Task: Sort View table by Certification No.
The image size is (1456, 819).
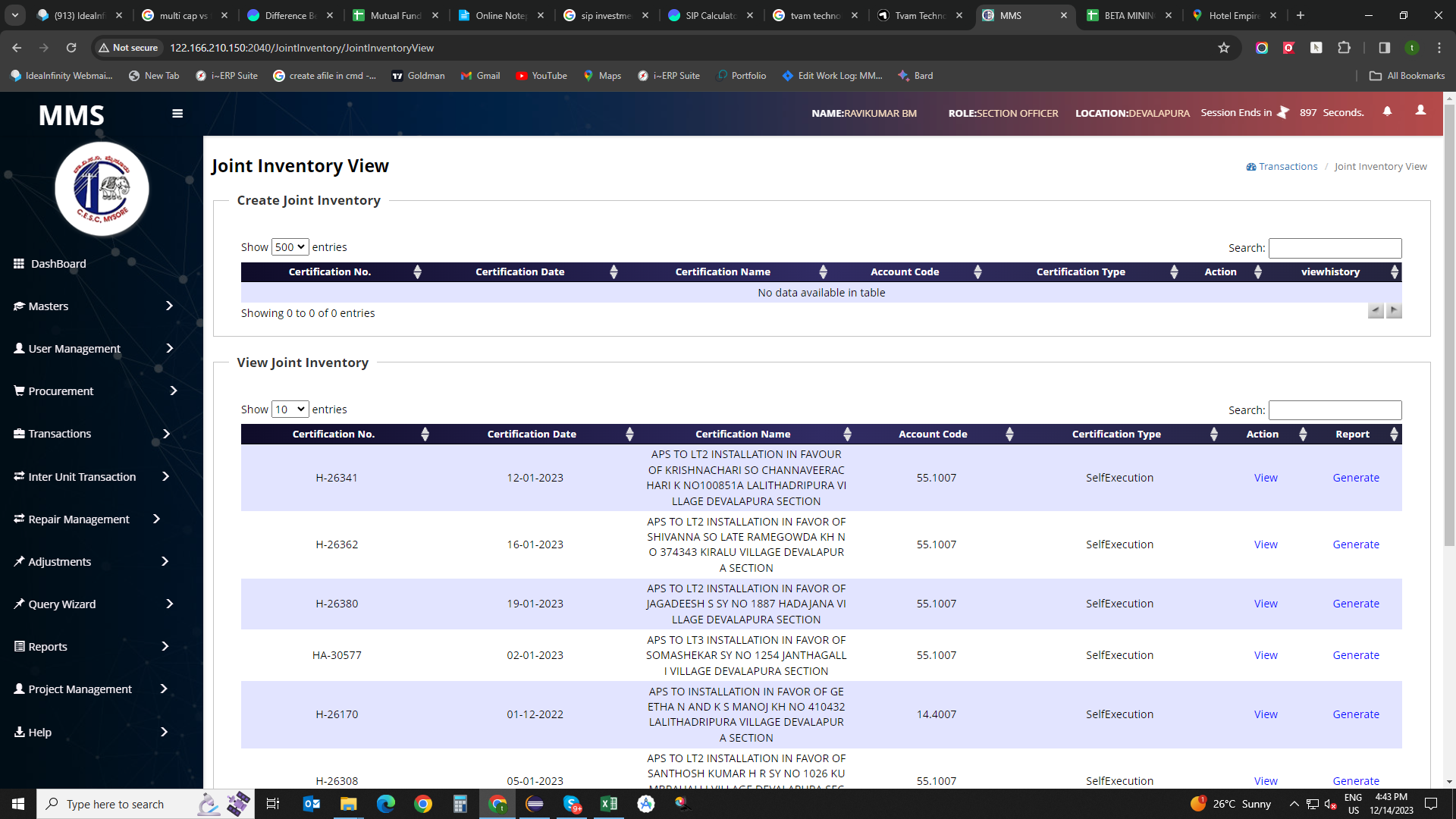Action: pyautogui.click(x=337, y=435)
